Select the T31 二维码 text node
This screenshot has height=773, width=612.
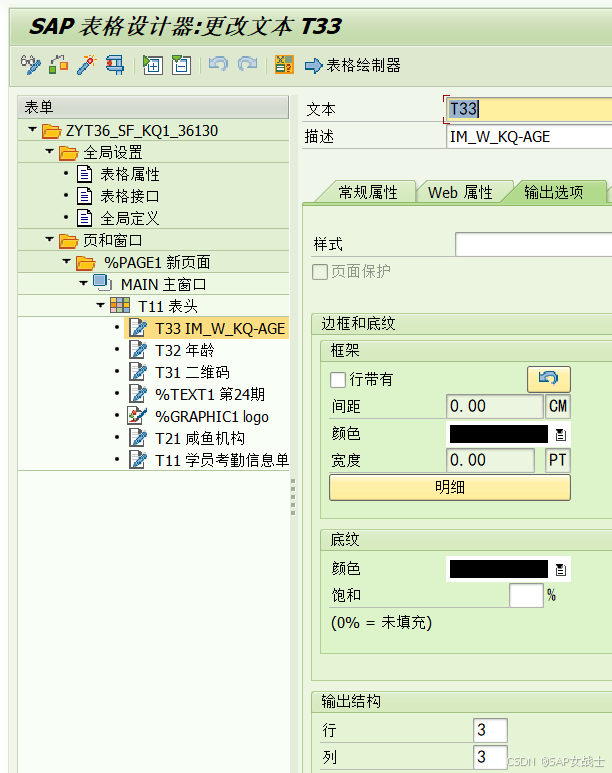[x=192, y=372]
